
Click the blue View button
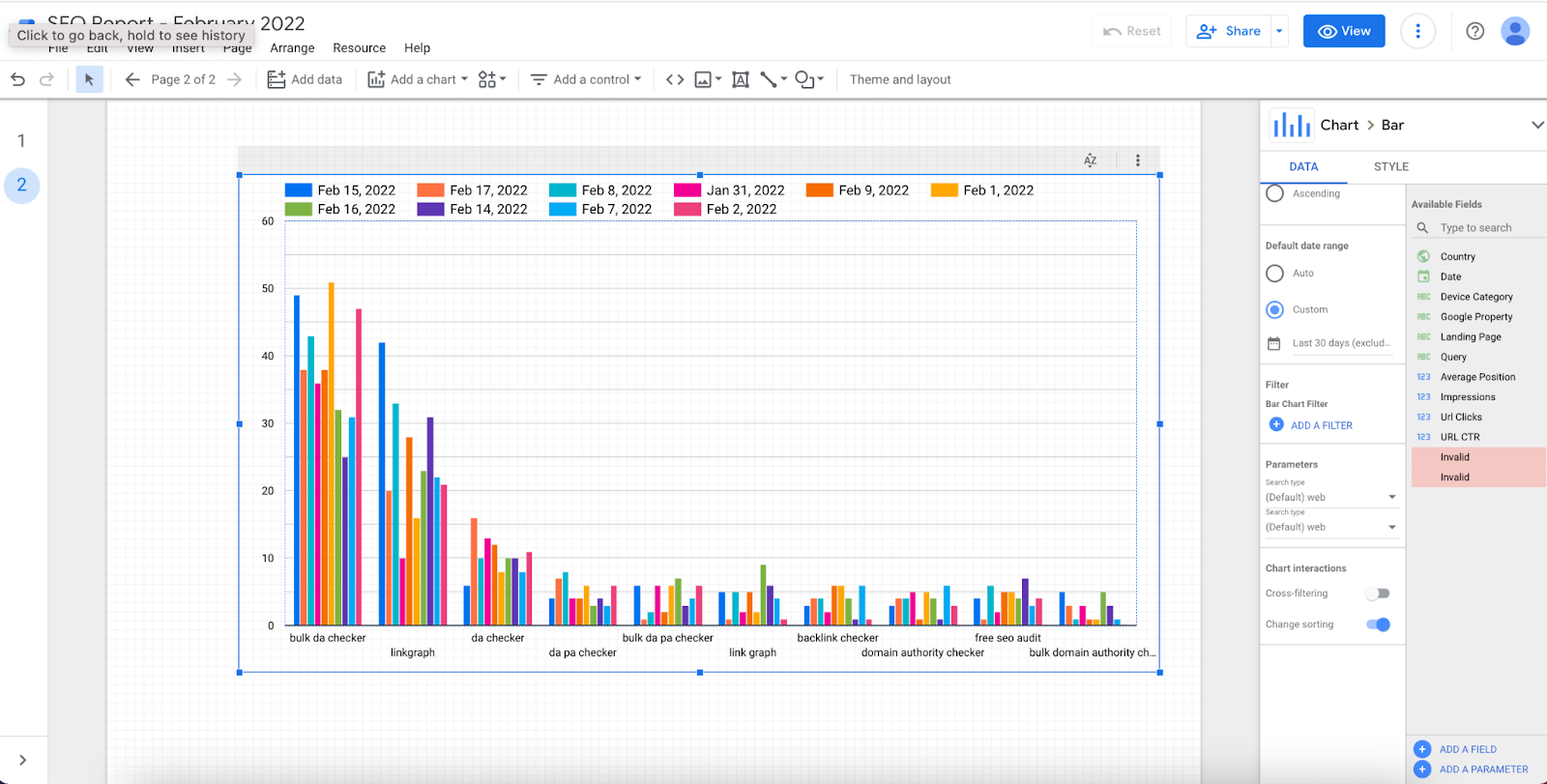(1343, 31)
